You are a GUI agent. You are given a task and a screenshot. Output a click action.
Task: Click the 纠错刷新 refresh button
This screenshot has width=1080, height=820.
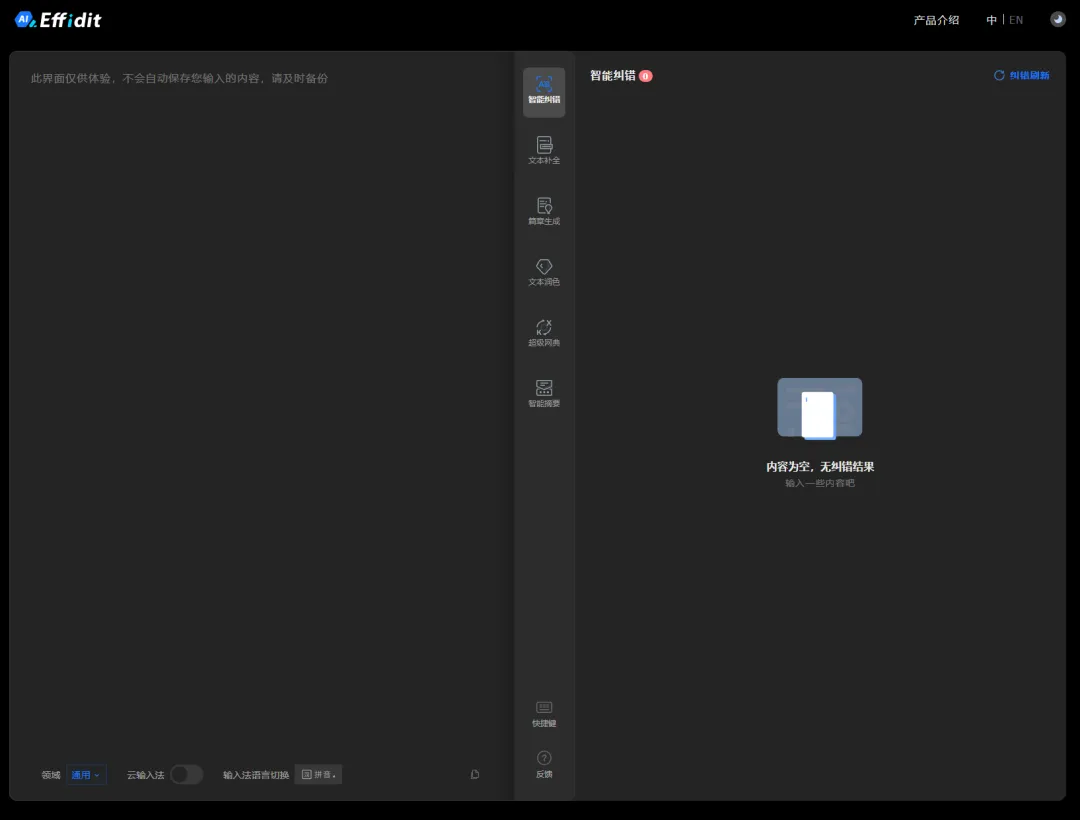(x=1022, y=76)
